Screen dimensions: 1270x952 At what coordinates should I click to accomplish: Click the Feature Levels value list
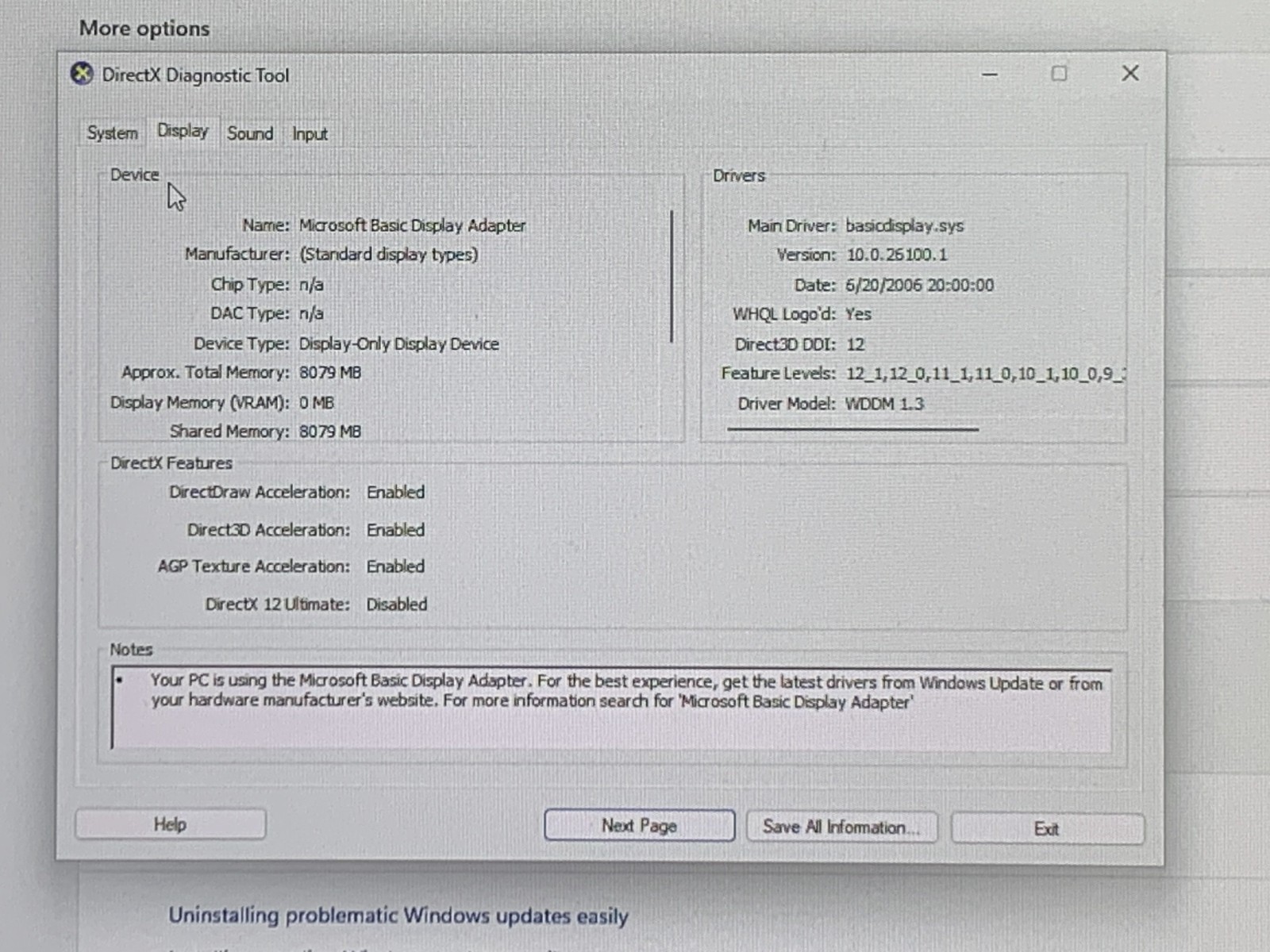(985, 374)
